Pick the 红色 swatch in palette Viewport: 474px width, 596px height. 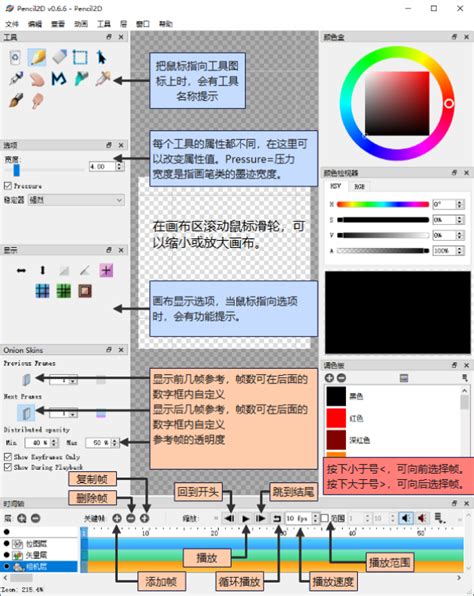coord(336,418)
